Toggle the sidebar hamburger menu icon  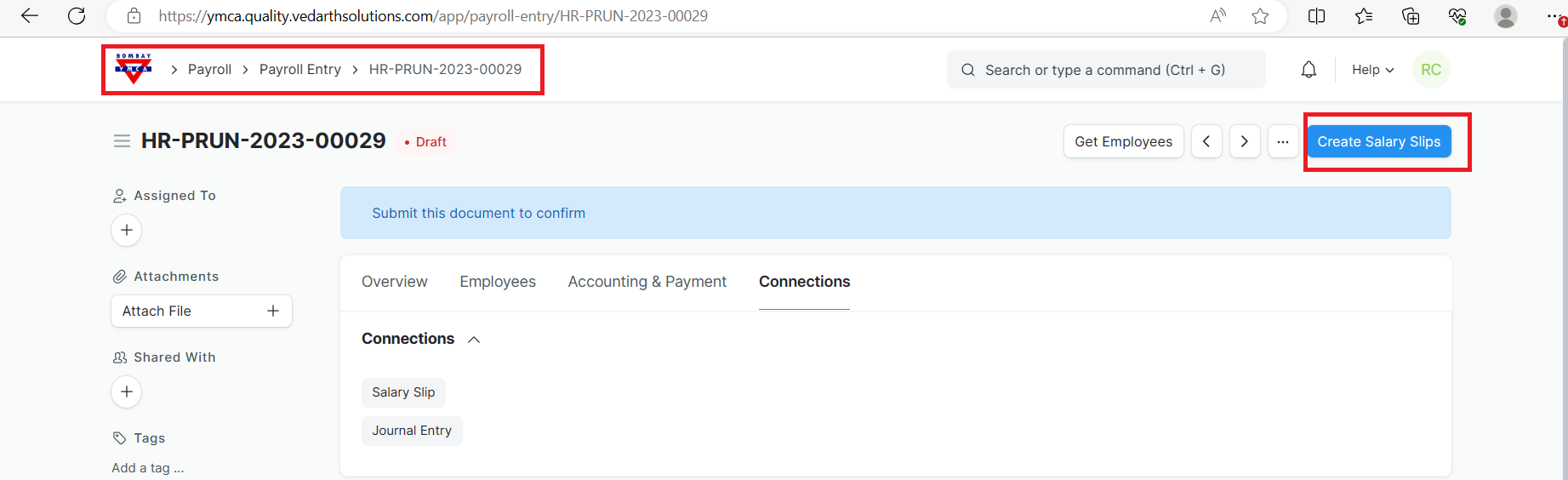pyautogui.click(x=122, y=141)
